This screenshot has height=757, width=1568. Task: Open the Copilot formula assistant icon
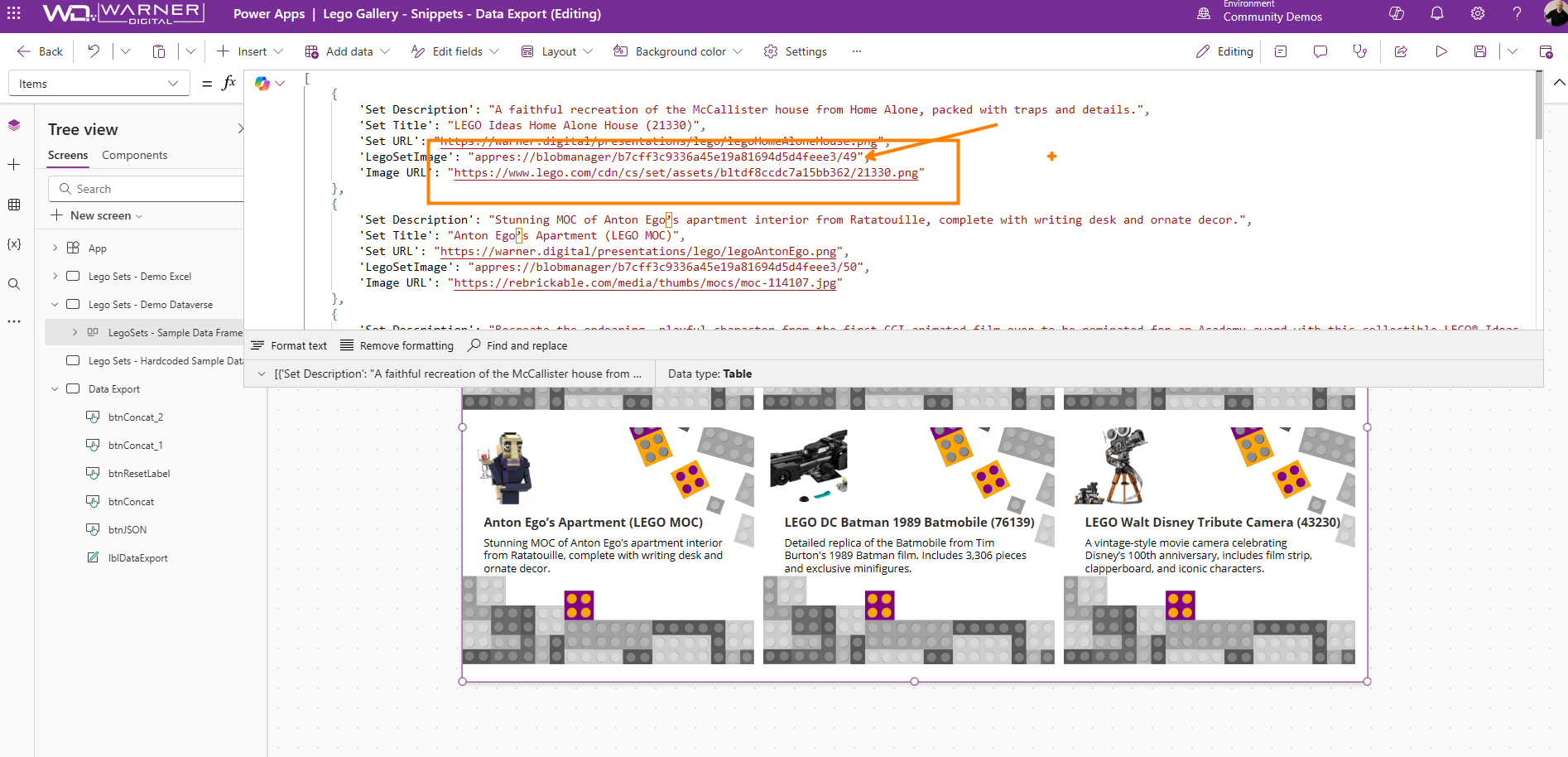[x=262, y=83]
